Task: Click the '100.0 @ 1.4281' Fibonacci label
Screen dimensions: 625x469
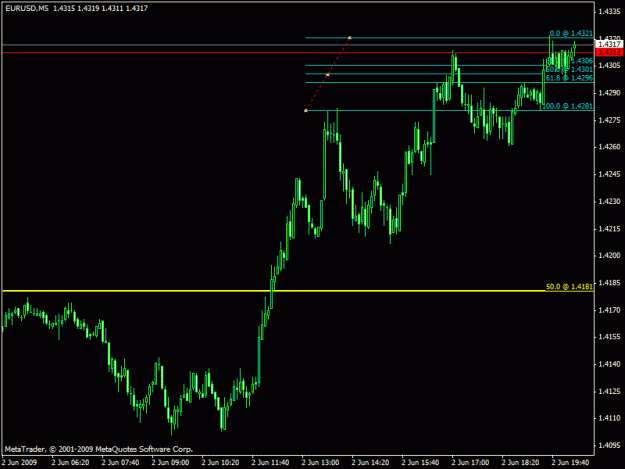Action: [567, 106]
